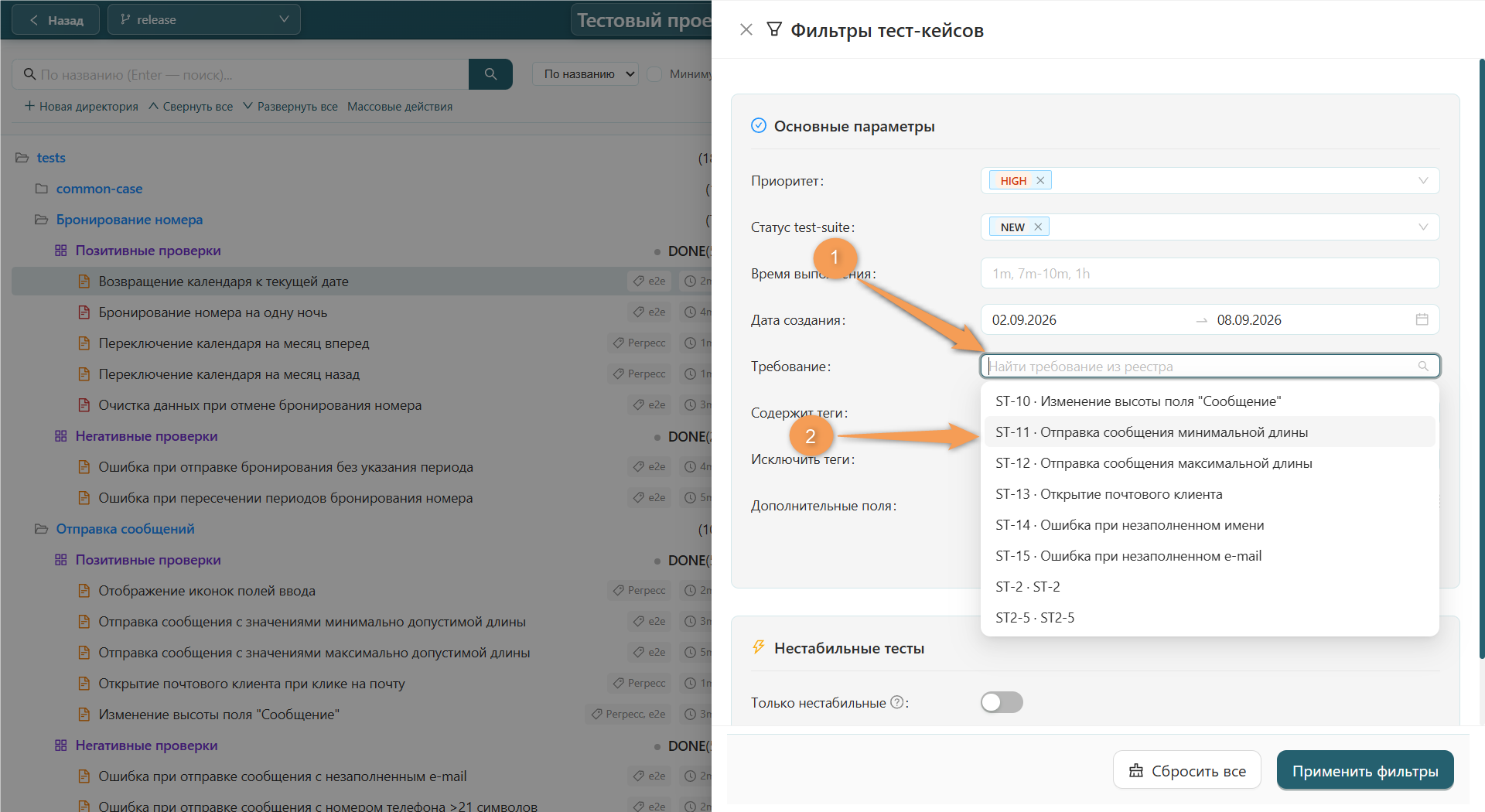Close the test-case filters panel
1485x812 pixels.
coord(746,29)
